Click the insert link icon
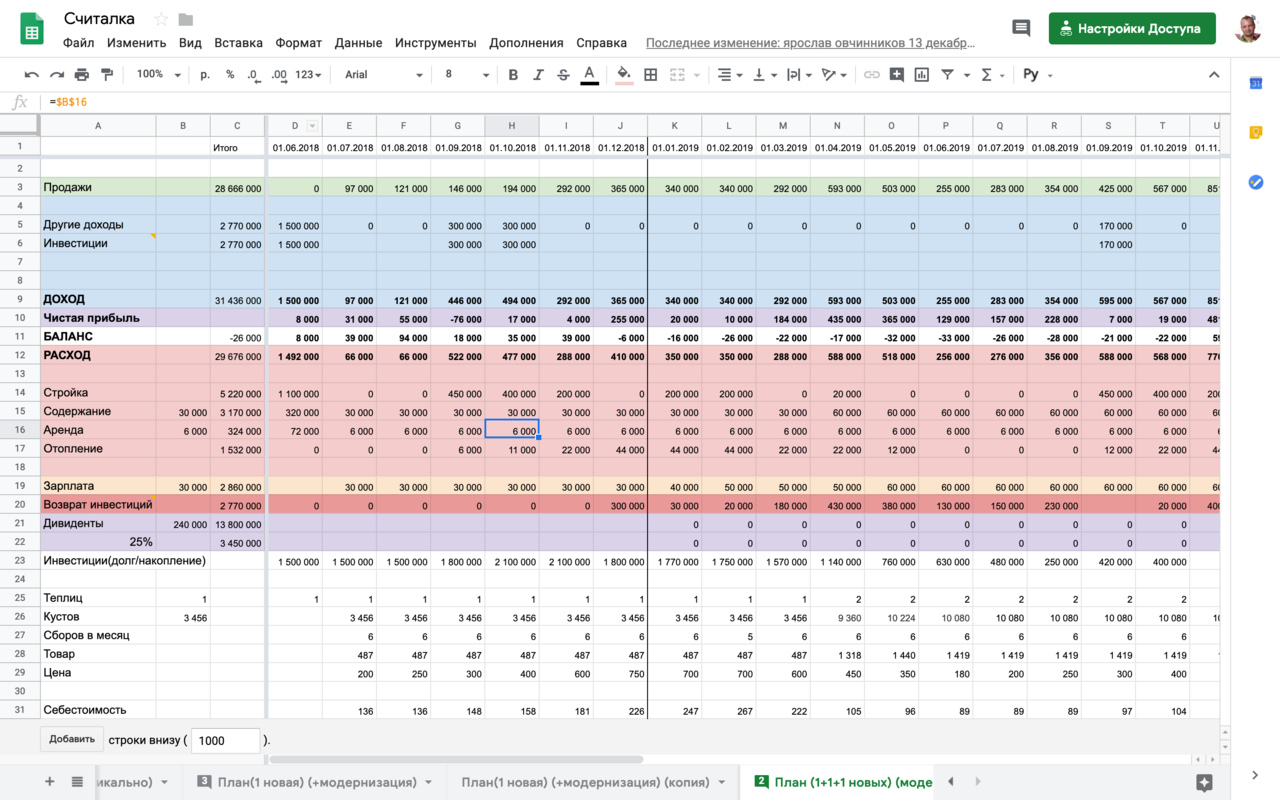The width and height of the screenshot is (1280, 800). [872, 75]
